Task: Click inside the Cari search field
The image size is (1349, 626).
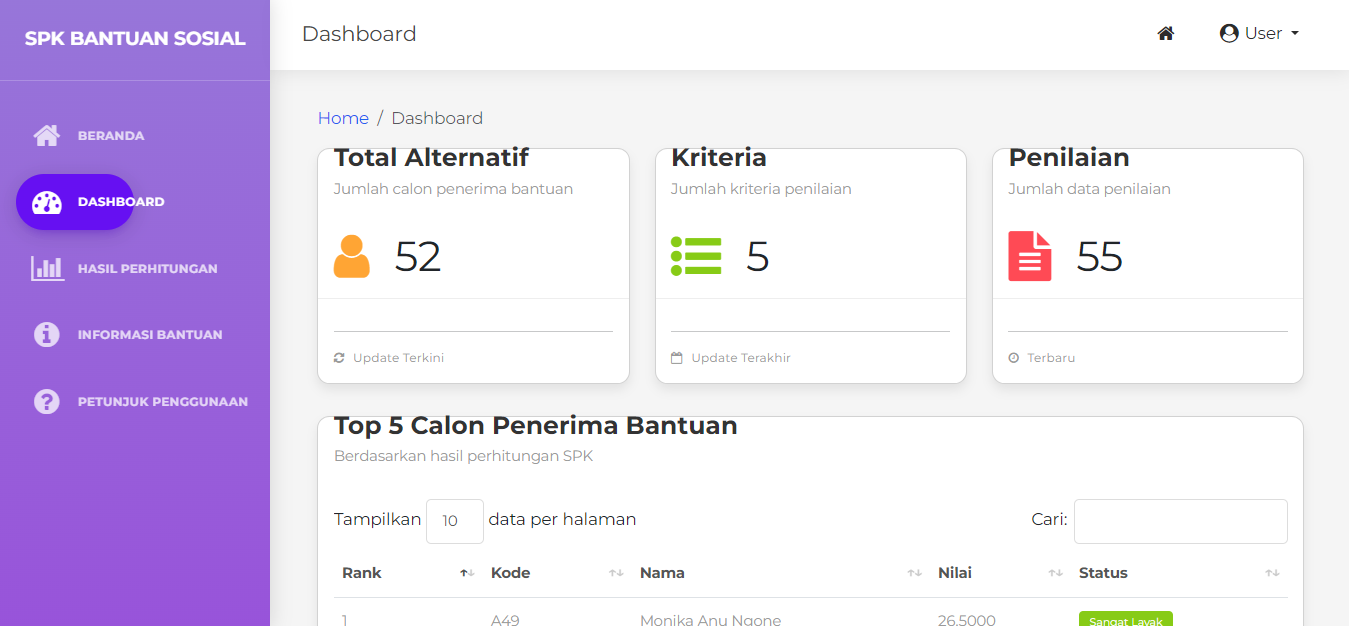Action: coord(1180,521)
